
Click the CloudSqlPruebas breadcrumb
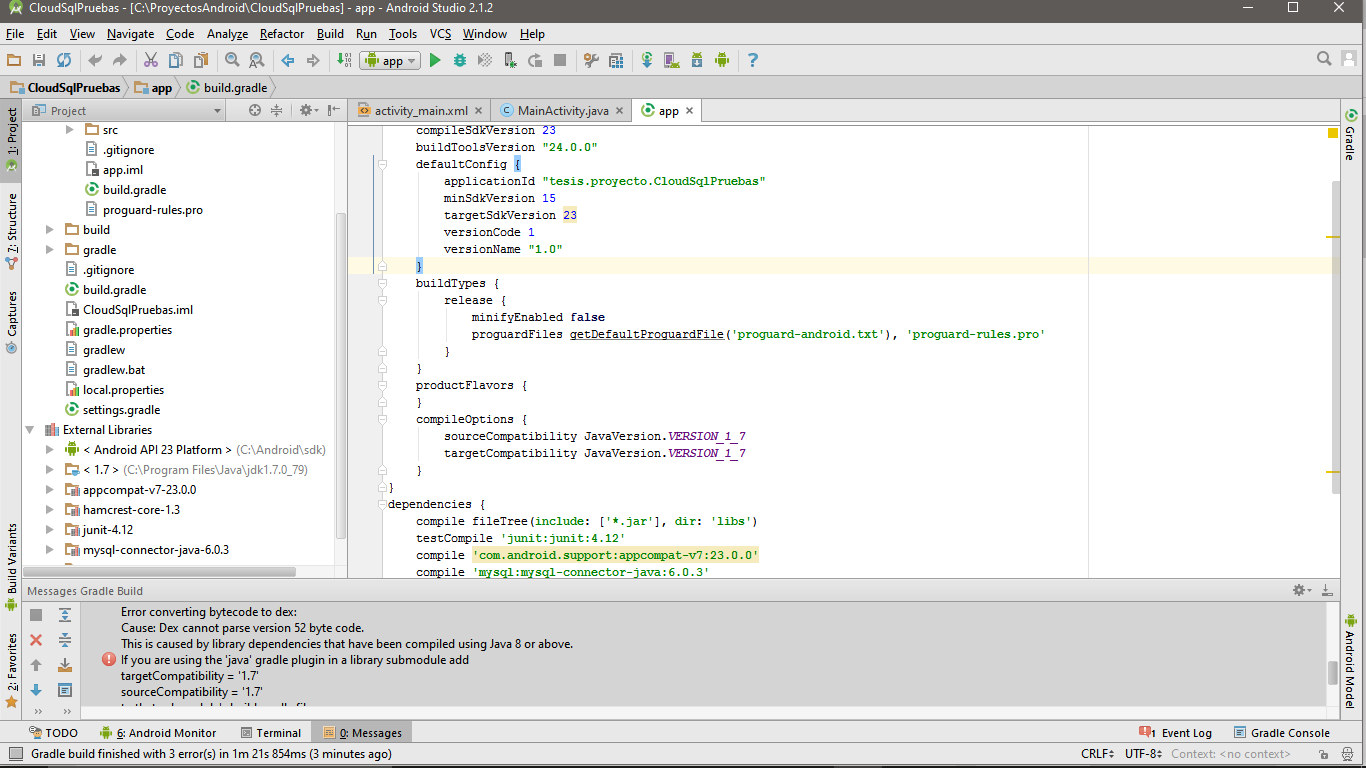(64, 88)
